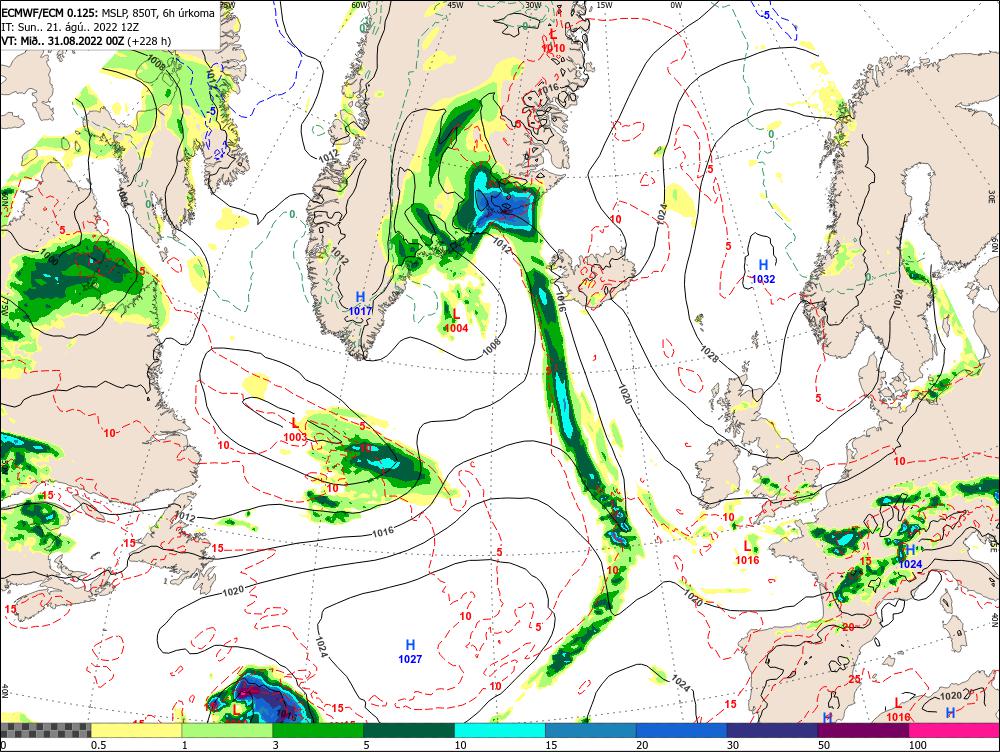The width and height of the screenshot is (1000, 752).
Task: Click the red '1004' low pressure value
Action: click(457, 328)
